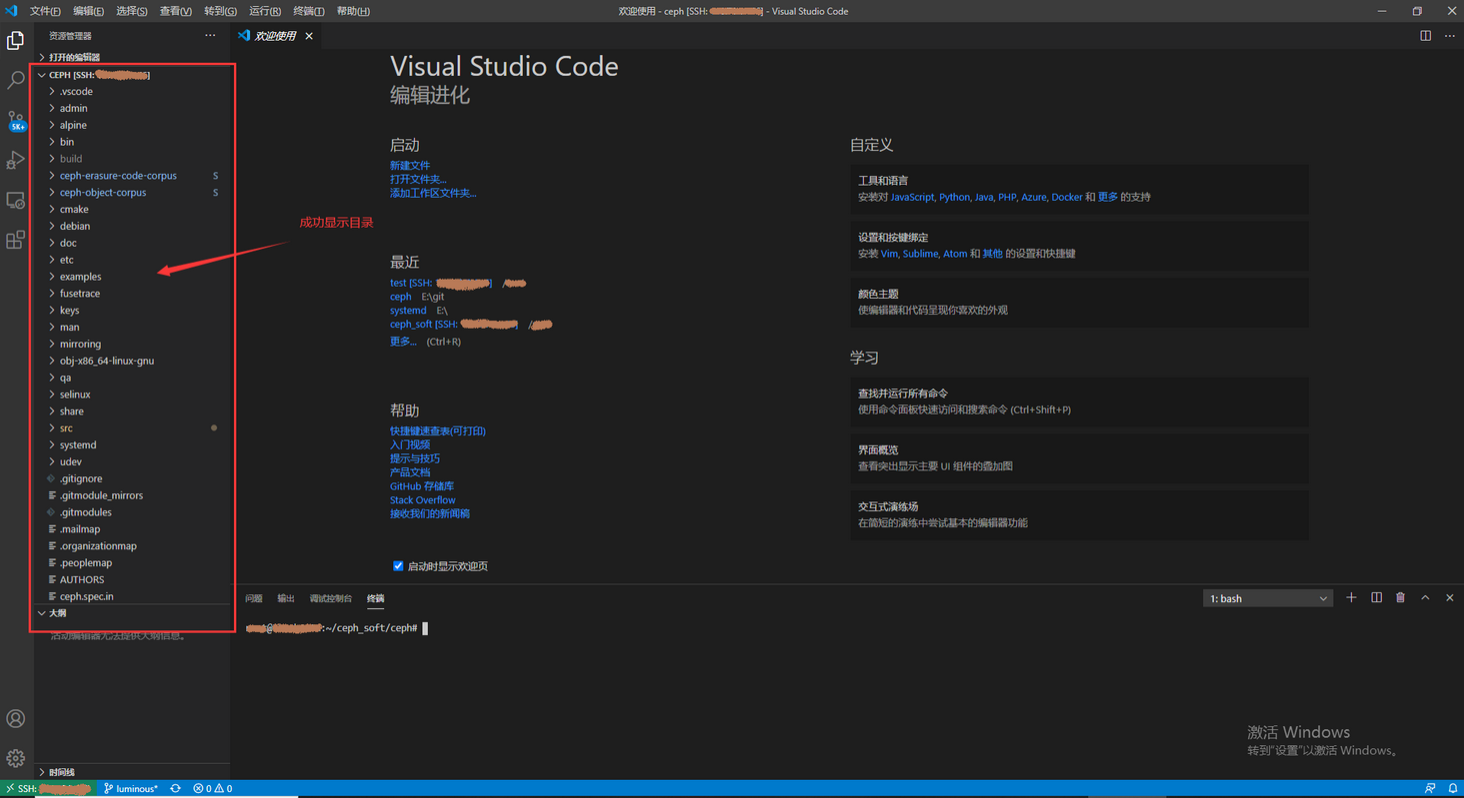The height and width of the screenshot is (798, 1464).
Task: Click the SSH remote indicator in status bar
Action: (x=48, y=789)
